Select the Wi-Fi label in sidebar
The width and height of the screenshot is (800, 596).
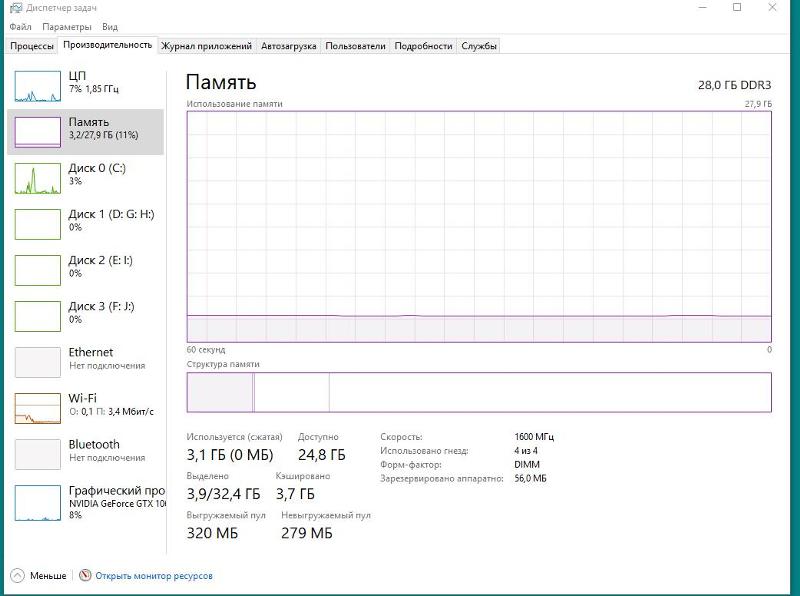83,398
